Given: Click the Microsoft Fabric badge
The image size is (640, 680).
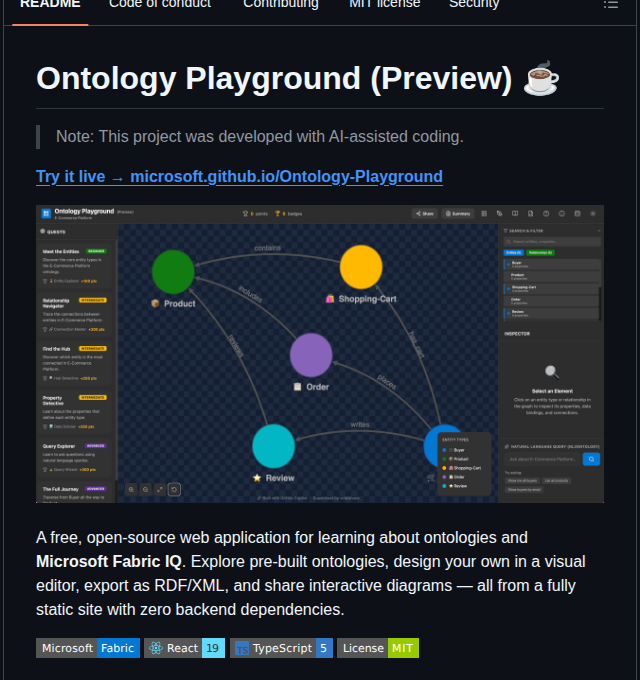Looking at the screenshot, I should 88,648.
